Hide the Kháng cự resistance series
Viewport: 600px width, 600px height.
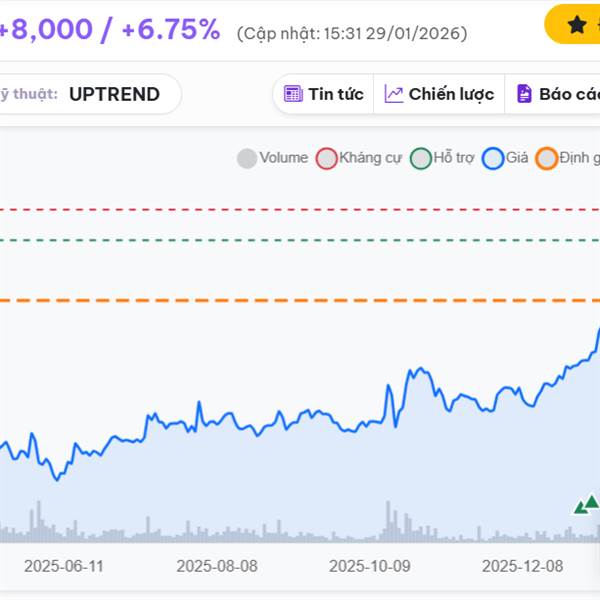click(x=326, y=158)
